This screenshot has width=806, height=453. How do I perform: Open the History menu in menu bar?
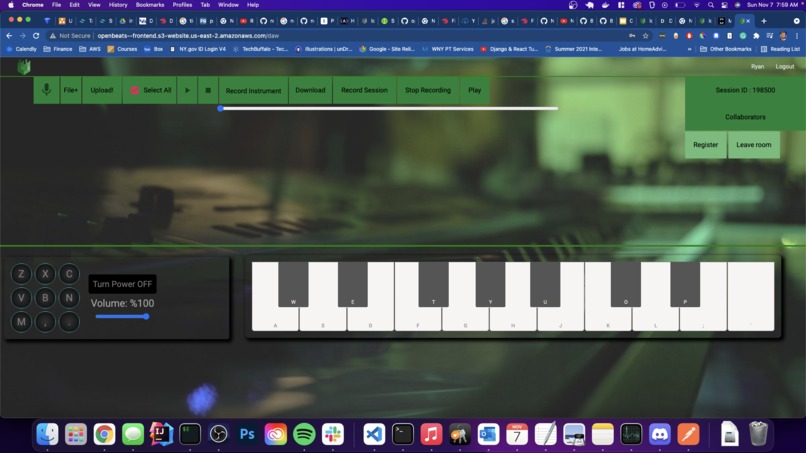(x=118, y=5)
